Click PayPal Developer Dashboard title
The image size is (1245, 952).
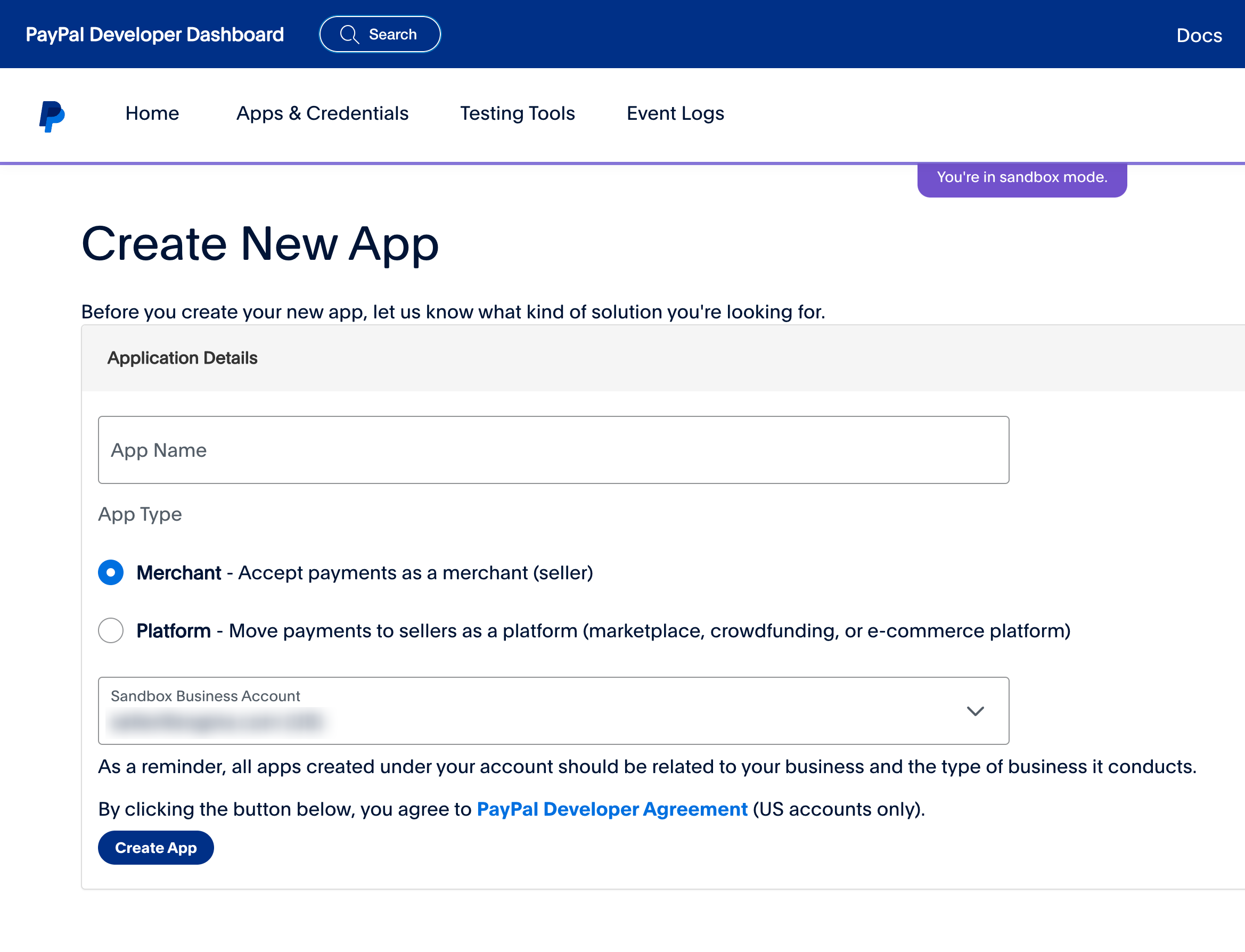(x=155, y=35)
